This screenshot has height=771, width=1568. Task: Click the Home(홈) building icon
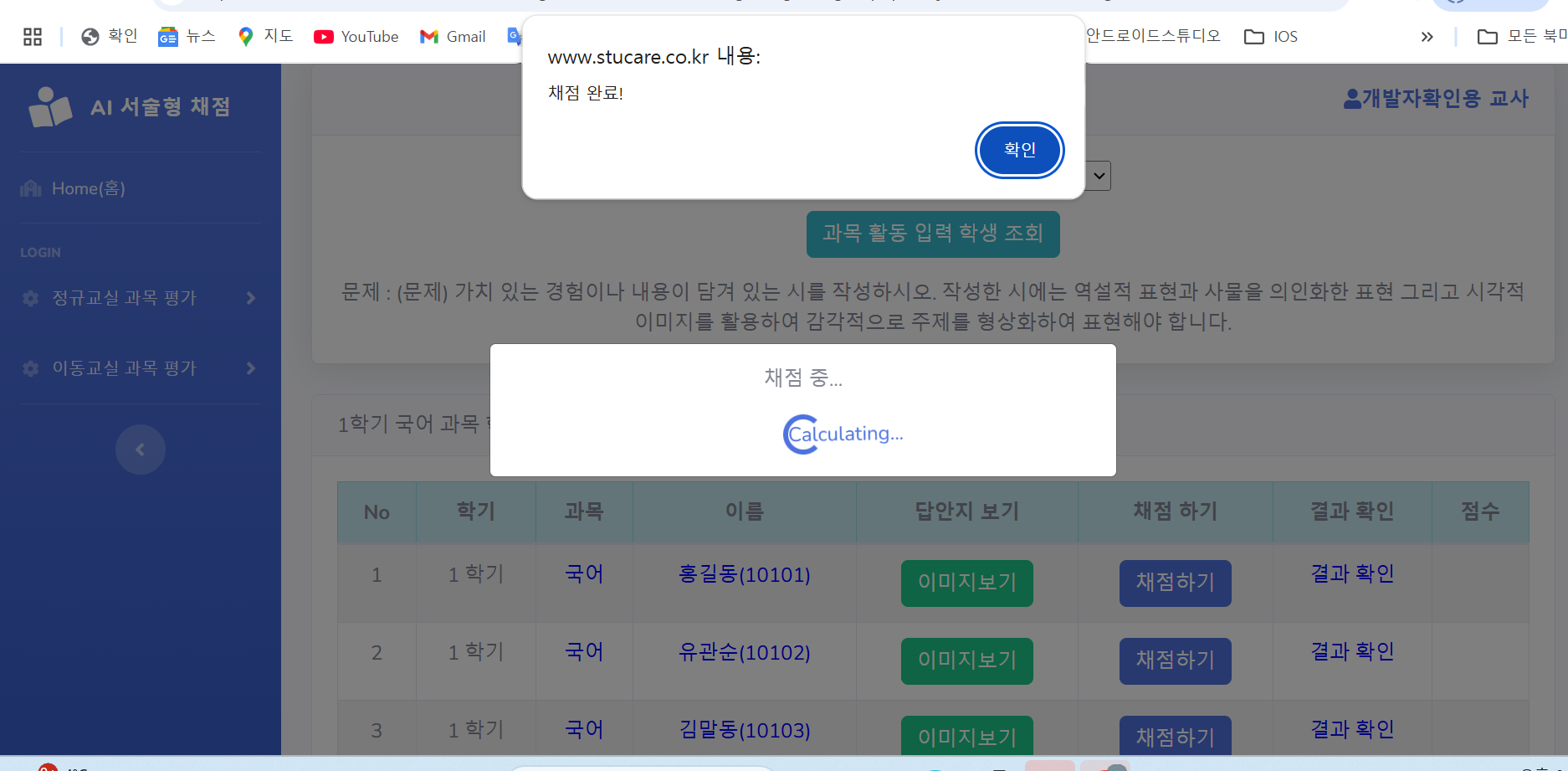click(x=31, y=188)
